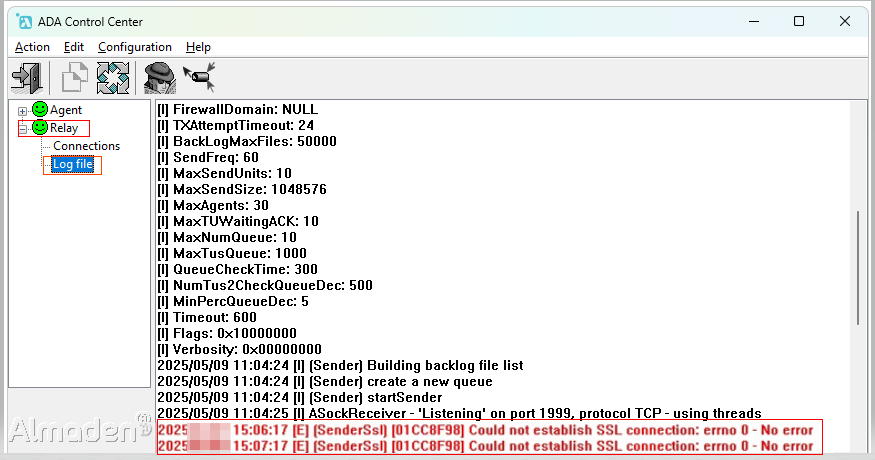Click the MinPercQueueDec: 5 log line
Image resolution: width=875 pixels, height=460 pixels.
233,301
